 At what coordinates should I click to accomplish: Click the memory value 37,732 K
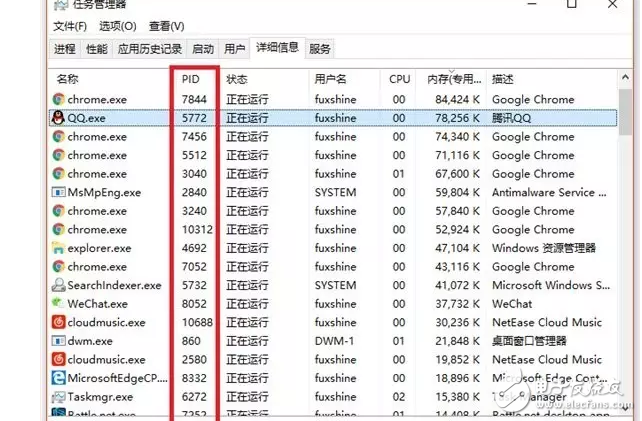(x=457, y=303)
